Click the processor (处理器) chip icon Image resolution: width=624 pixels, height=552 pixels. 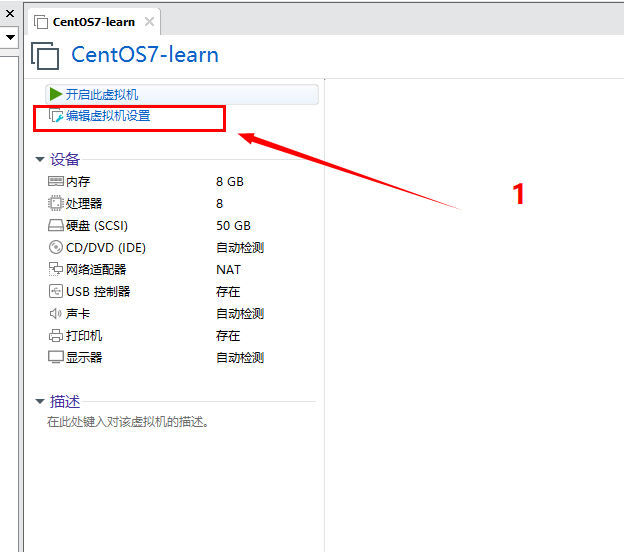(56, 203)
